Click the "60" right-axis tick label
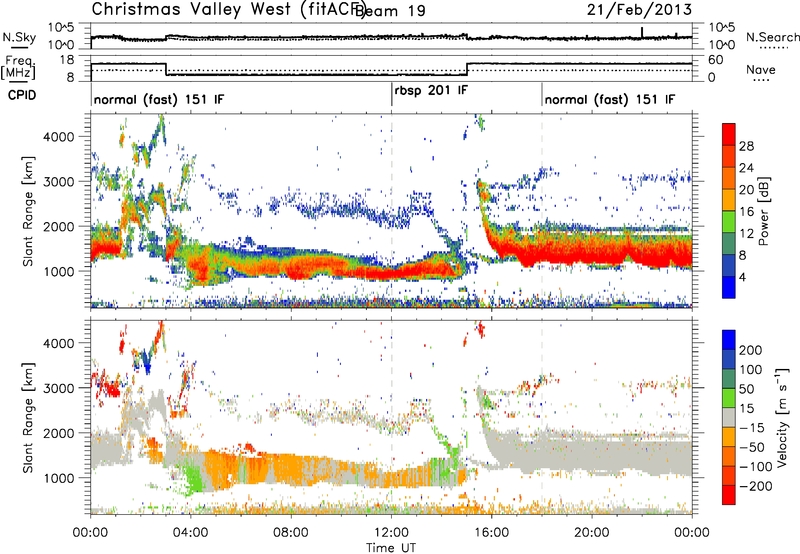This screenshot has width=800, height=554. [x=715, y=60]
